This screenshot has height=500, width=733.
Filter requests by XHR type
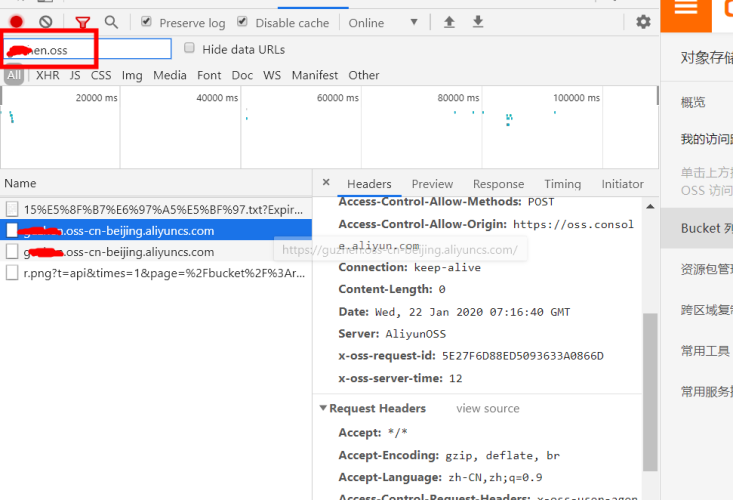click(47, 75)
